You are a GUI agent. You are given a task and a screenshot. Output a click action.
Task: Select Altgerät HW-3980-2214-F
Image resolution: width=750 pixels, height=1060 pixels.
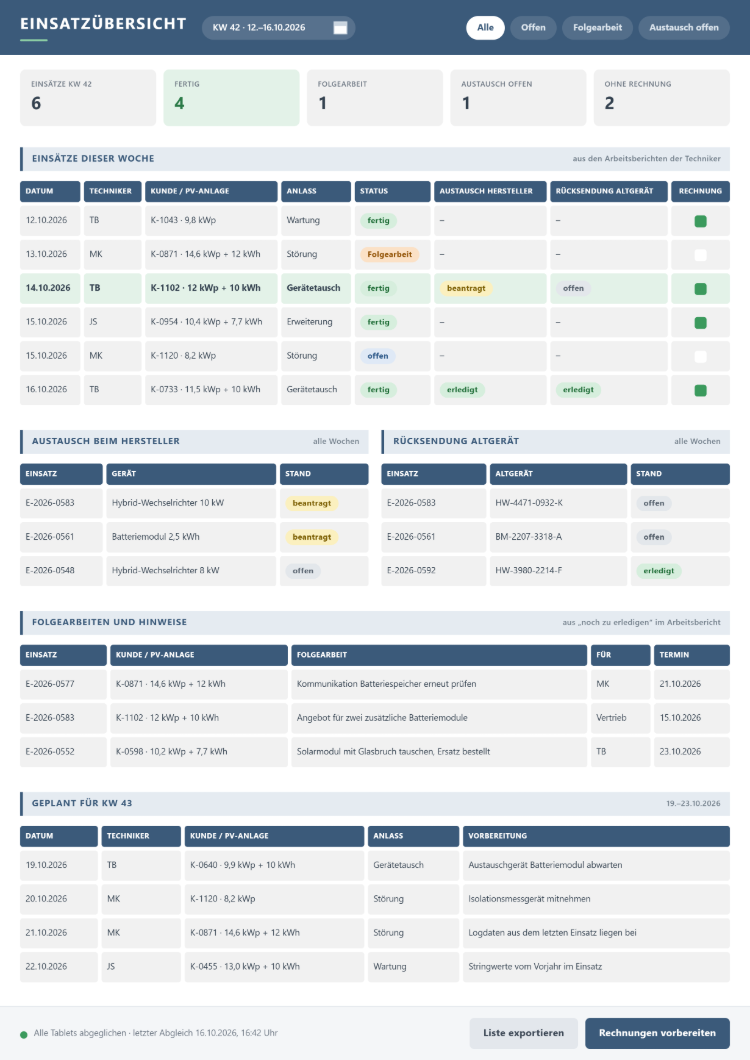tap(558, 571)
